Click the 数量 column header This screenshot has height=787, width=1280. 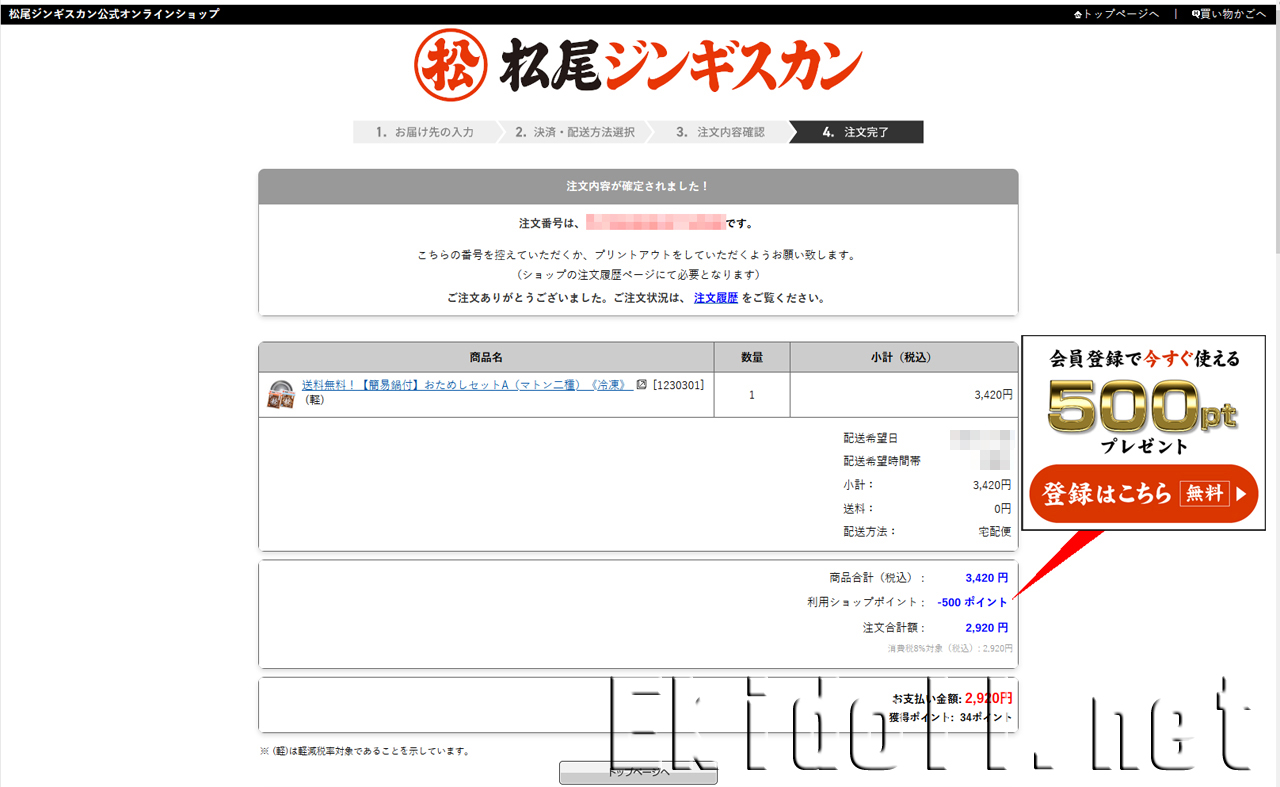point(752,357)
